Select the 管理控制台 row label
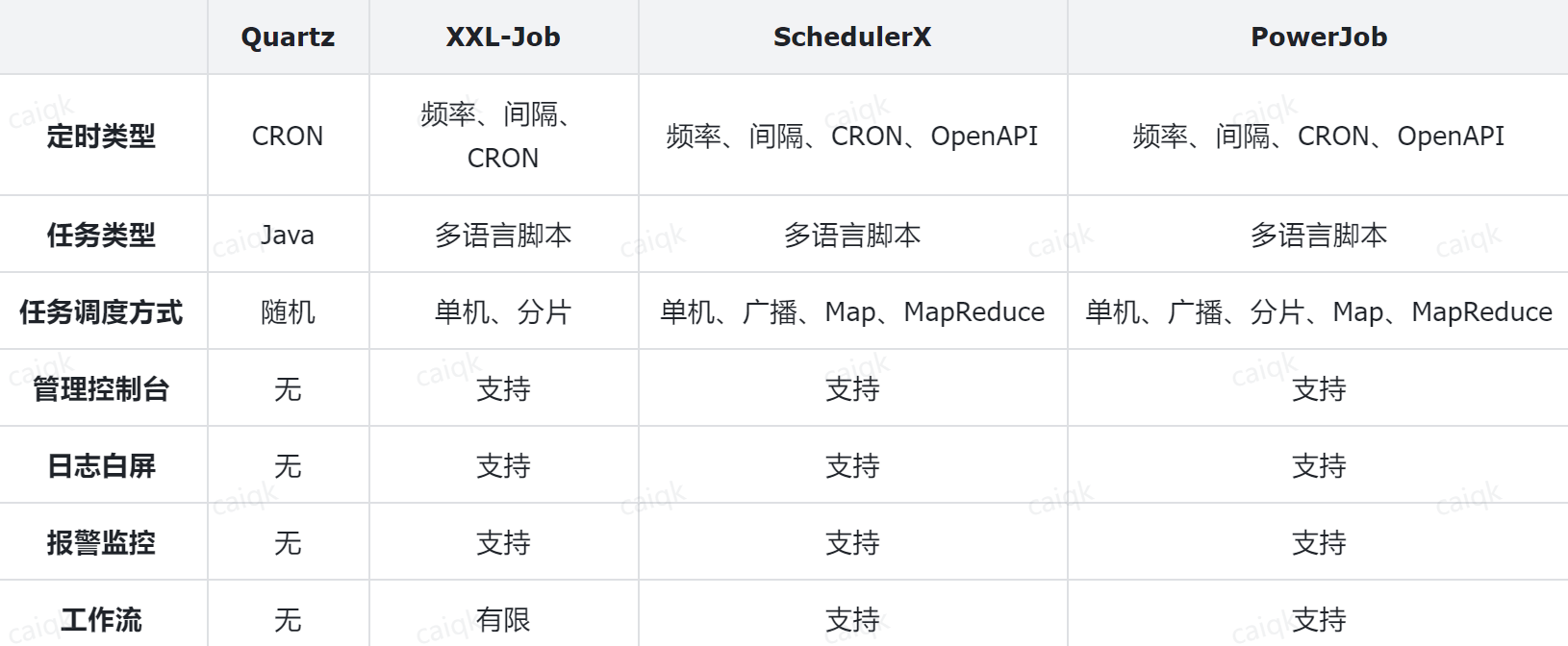 point(101,388)
